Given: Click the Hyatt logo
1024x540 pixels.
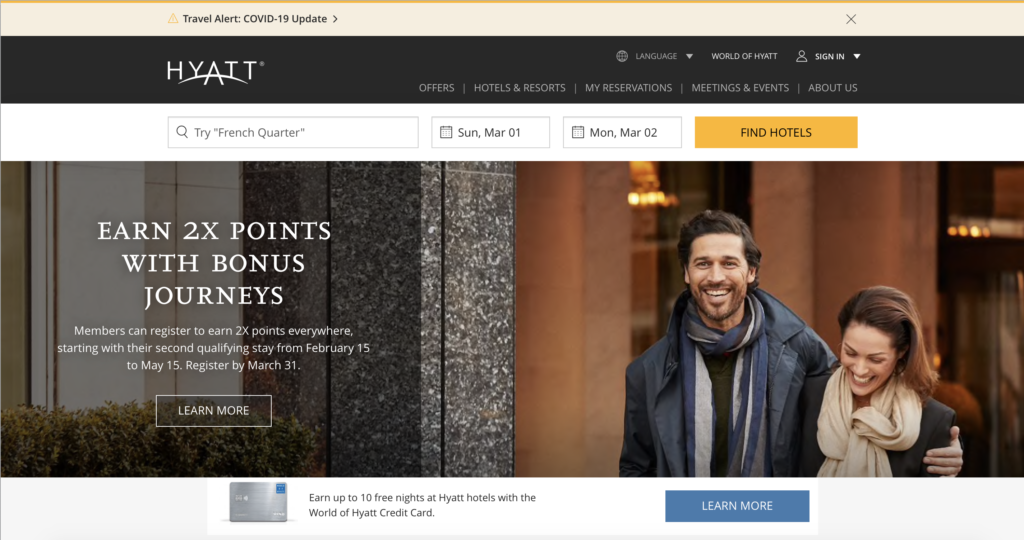Looking at the screenshot, I should (x=215, y=72).
